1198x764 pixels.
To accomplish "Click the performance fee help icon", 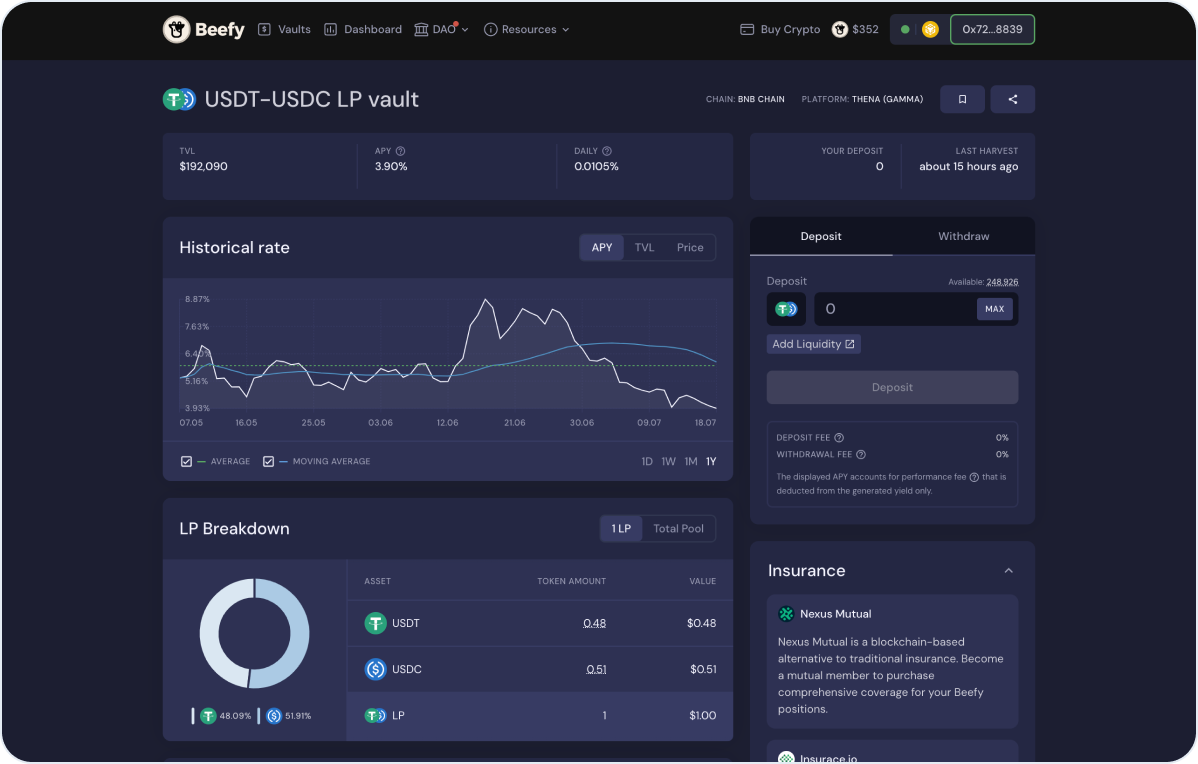I will tap(974, 478).
